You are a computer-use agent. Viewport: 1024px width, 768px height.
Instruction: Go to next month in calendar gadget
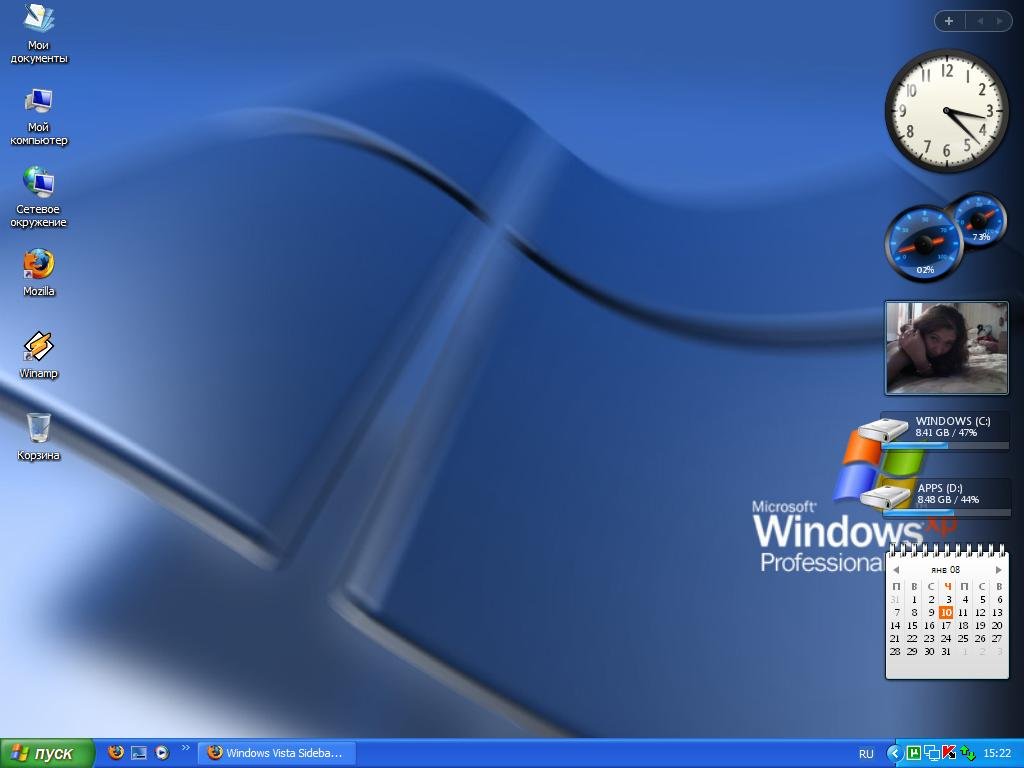pos(998,570)
